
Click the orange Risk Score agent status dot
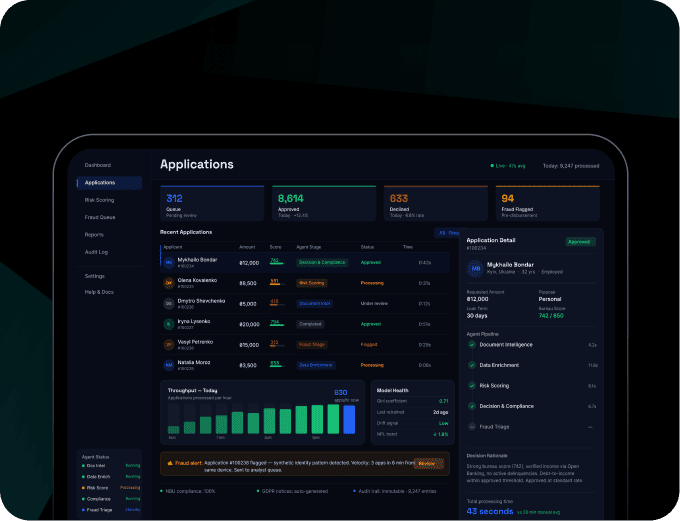point(83,488)
